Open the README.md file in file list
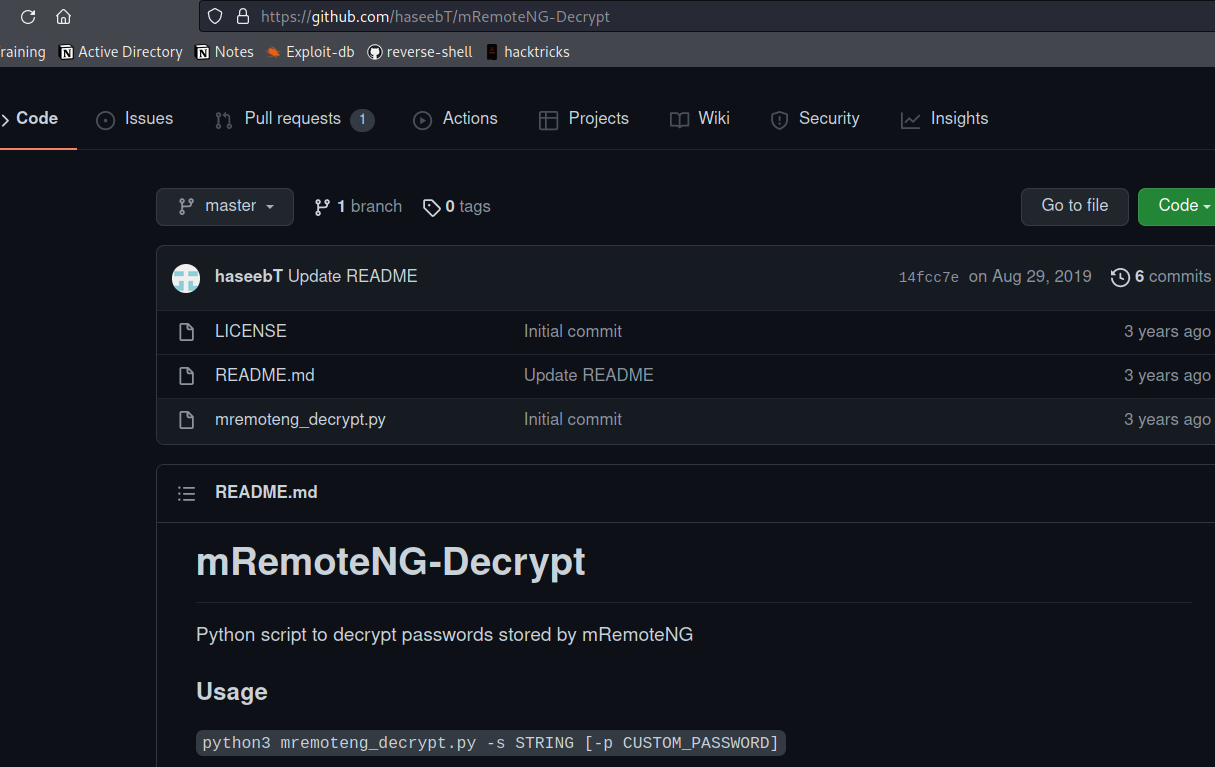Image resolution: width=1215 pixels, height=767 pixels. click(265, 376)
